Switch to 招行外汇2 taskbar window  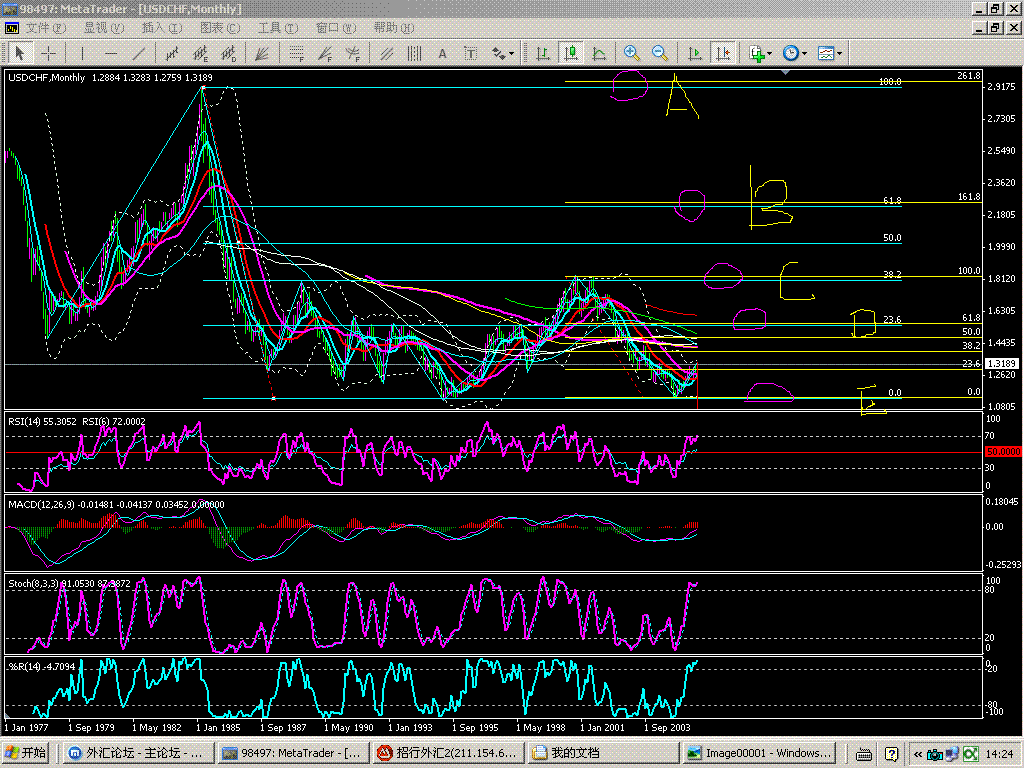pos(447,753)
